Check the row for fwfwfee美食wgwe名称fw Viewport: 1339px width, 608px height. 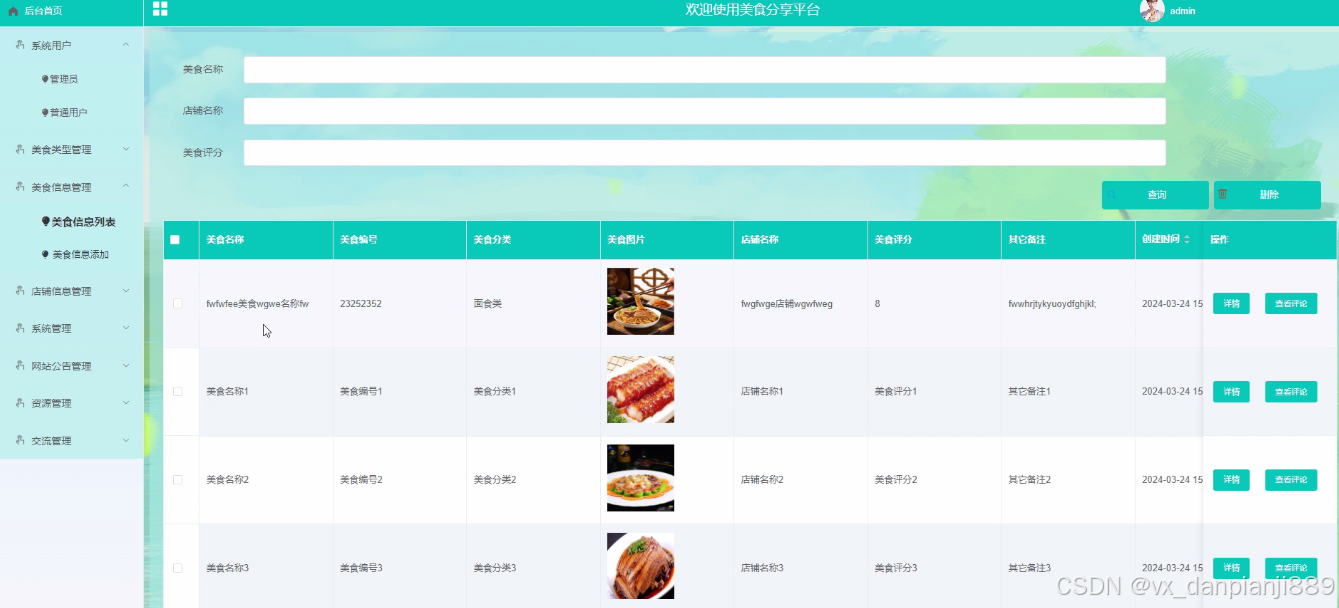tap(178, 303)
